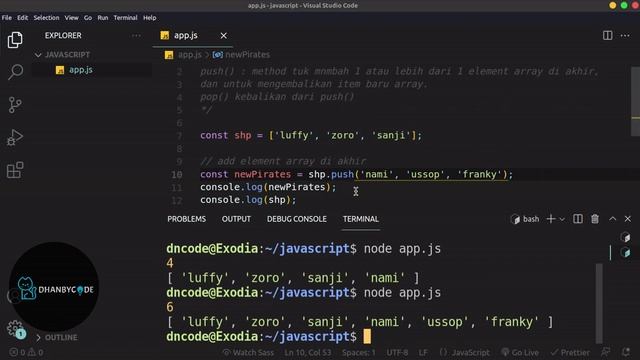The height and width of the screenshot is (360, 640).
Task: Open terminal launch profile dropdown arrow
Action: point(562,219)
